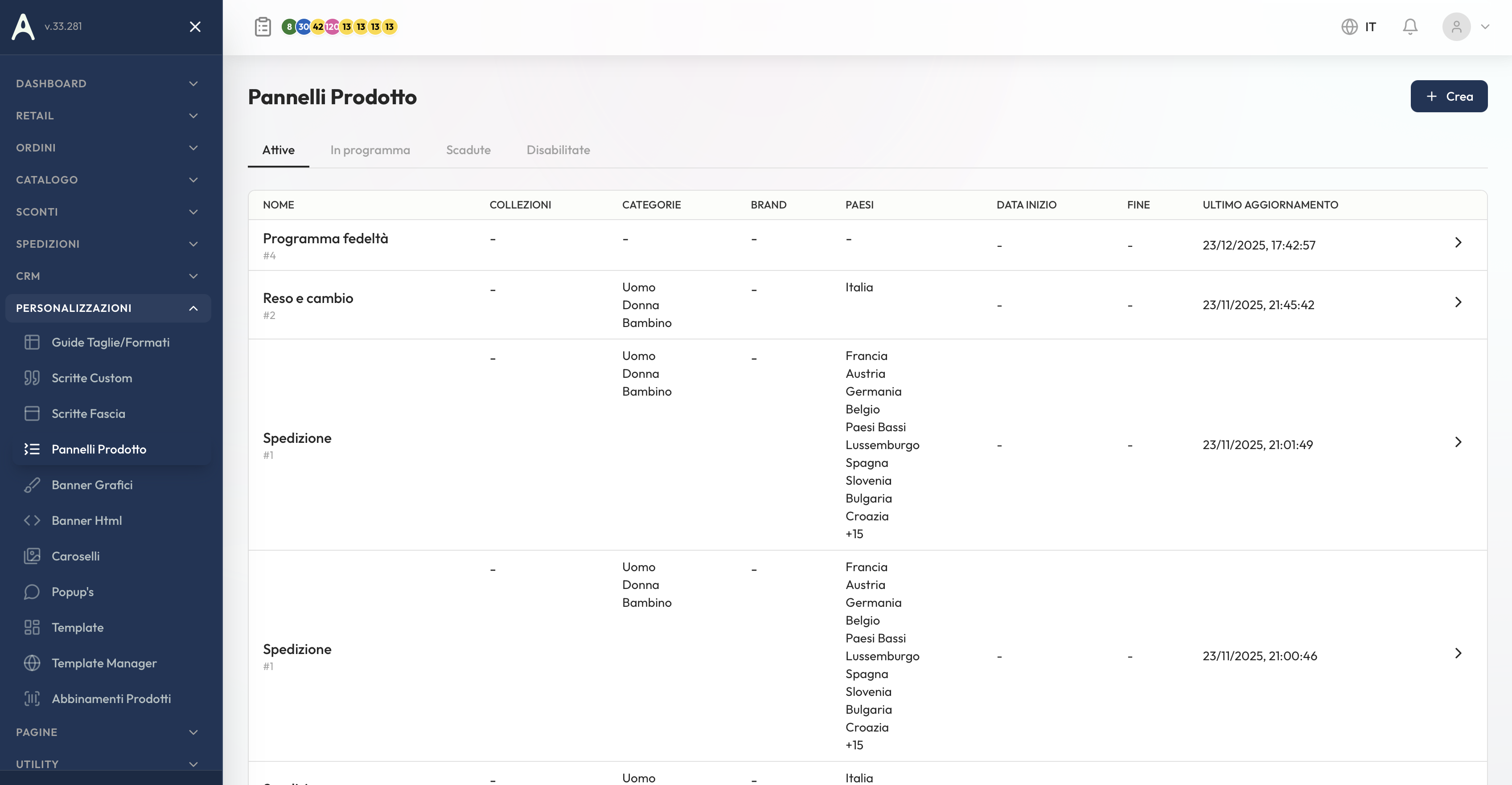
Task: Open Scritte Custom in the sidebar
Action: (x=111, y=378)
